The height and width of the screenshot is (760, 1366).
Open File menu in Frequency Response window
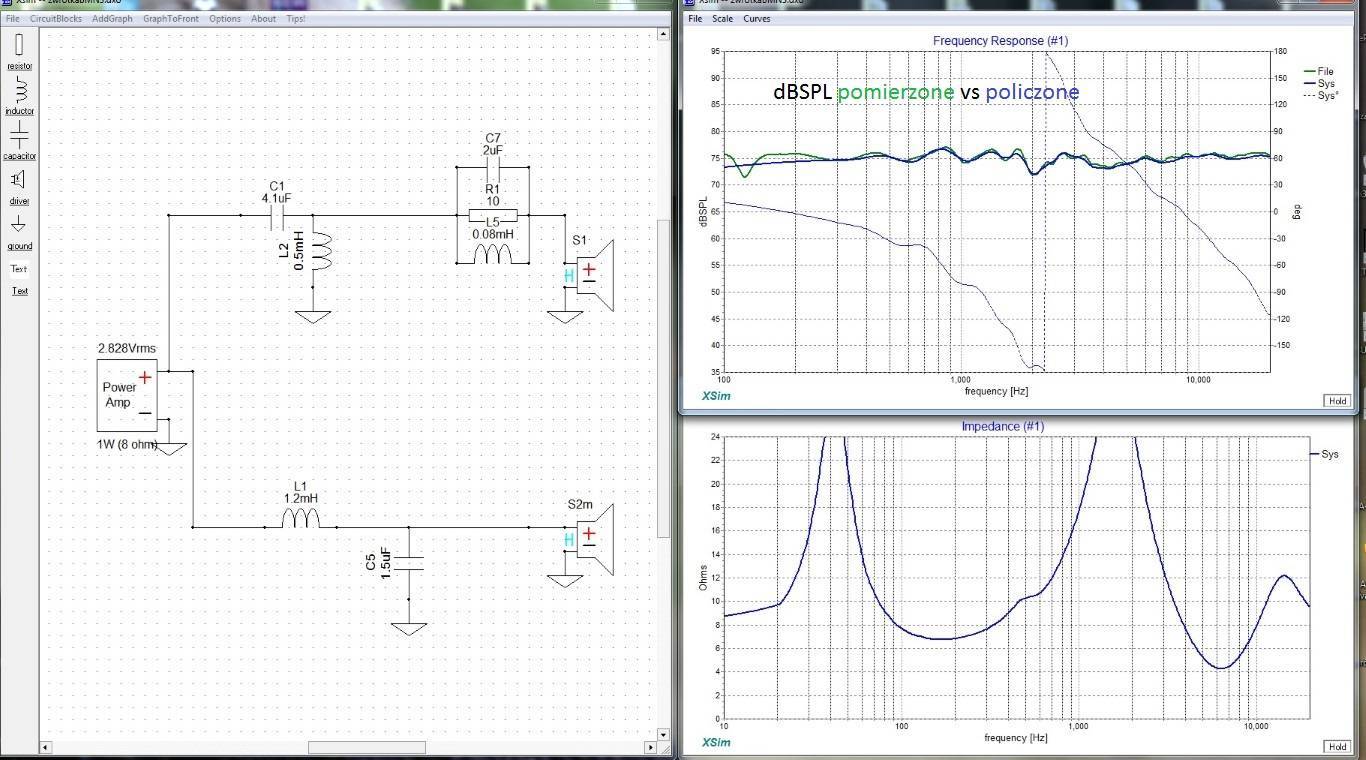point(695,19)
